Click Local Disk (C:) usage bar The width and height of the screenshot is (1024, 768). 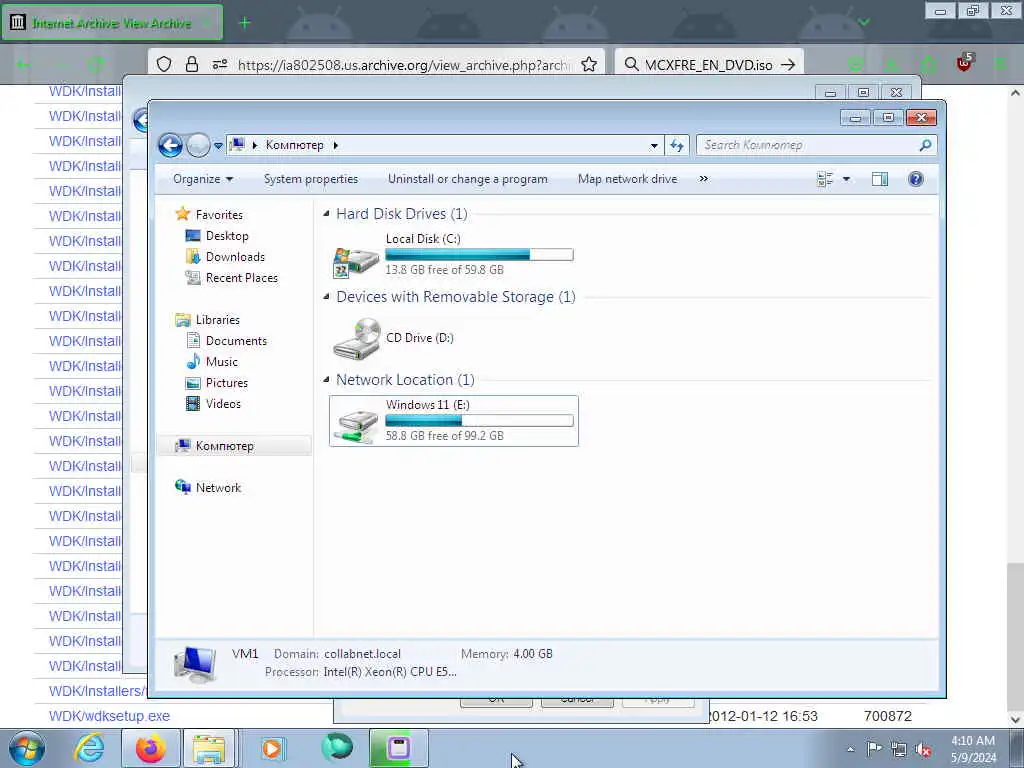click(x=479, y=255)
